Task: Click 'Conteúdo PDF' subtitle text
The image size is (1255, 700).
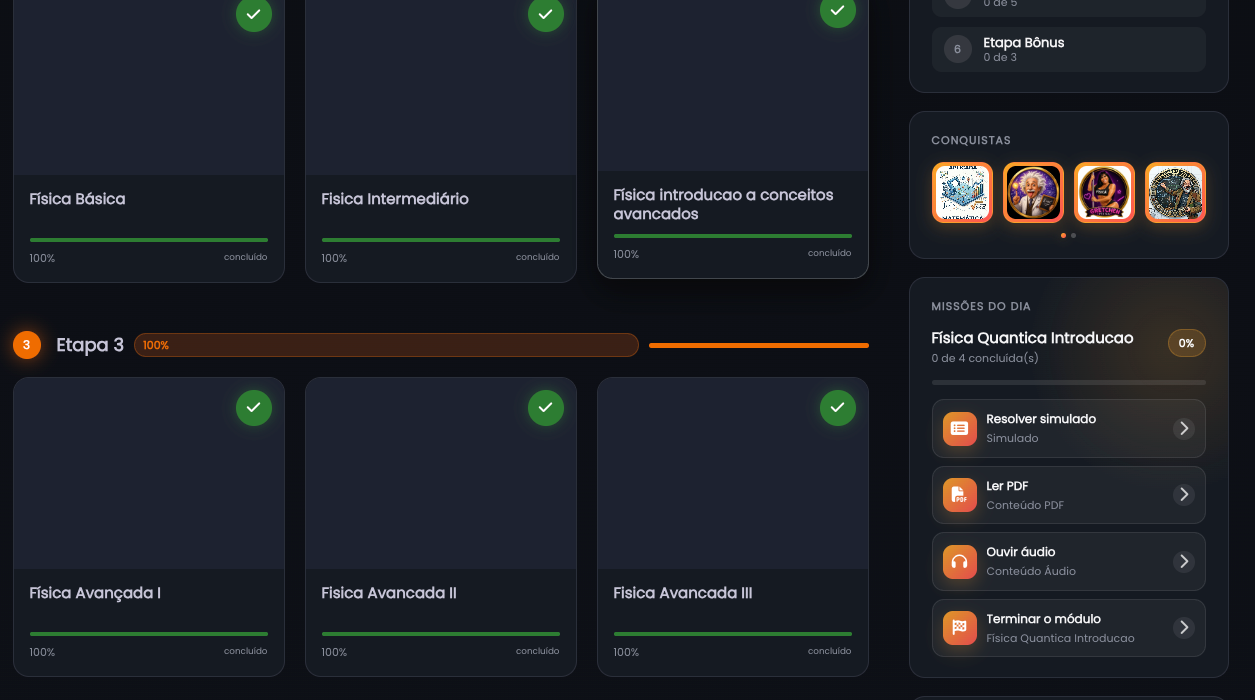Action: pyautogui.click(x=1025, y=505)
